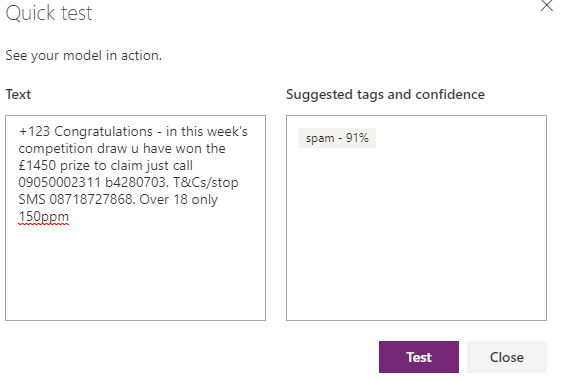Screen dimensions: 561x381
Task: Place cursor on the word Congratulations
Action: [103, 132]
